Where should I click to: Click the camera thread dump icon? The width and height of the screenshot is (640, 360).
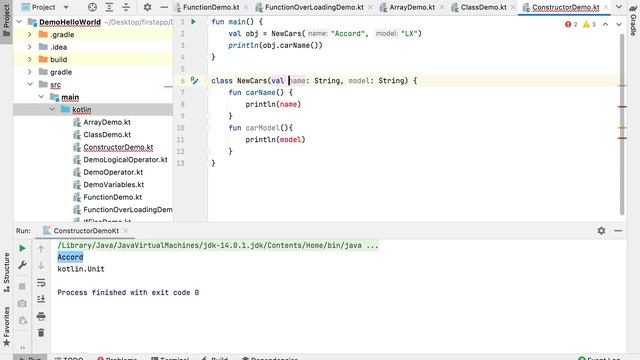(22, 303)
